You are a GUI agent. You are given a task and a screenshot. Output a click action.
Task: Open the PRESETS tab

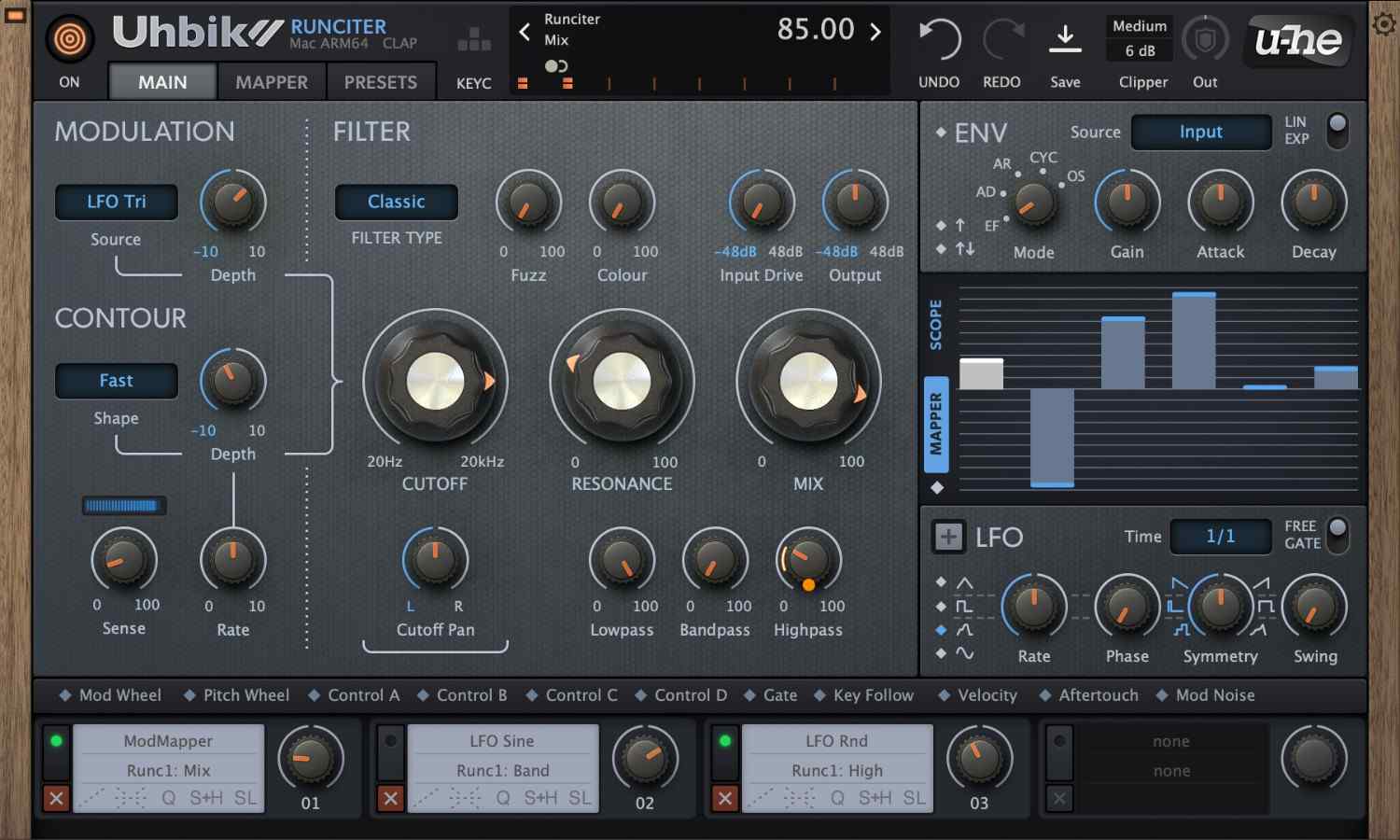click(x=382, y=82)
